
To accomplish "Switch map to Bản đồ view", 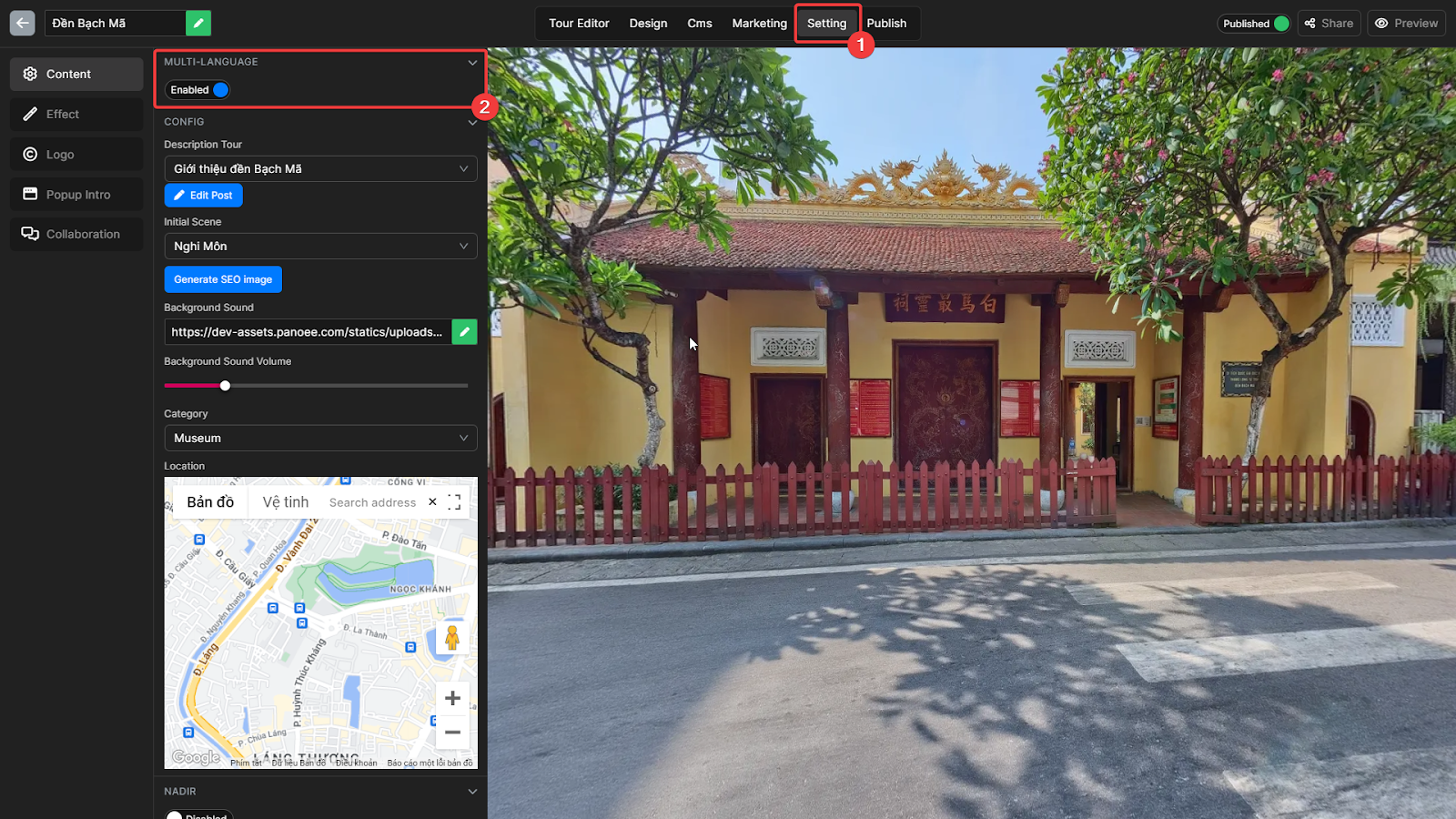I will point(210,502).
